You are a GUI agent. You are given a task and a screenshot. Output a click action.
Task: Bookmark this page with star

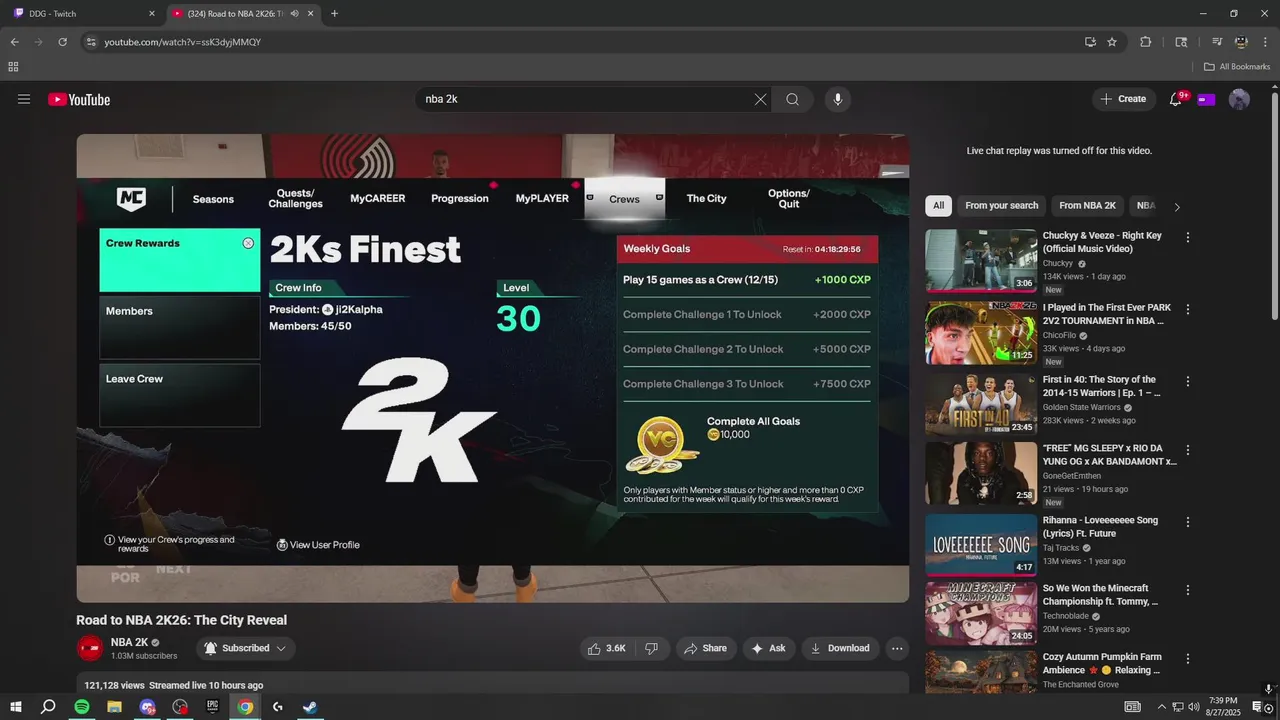[x=1112, y=42]
